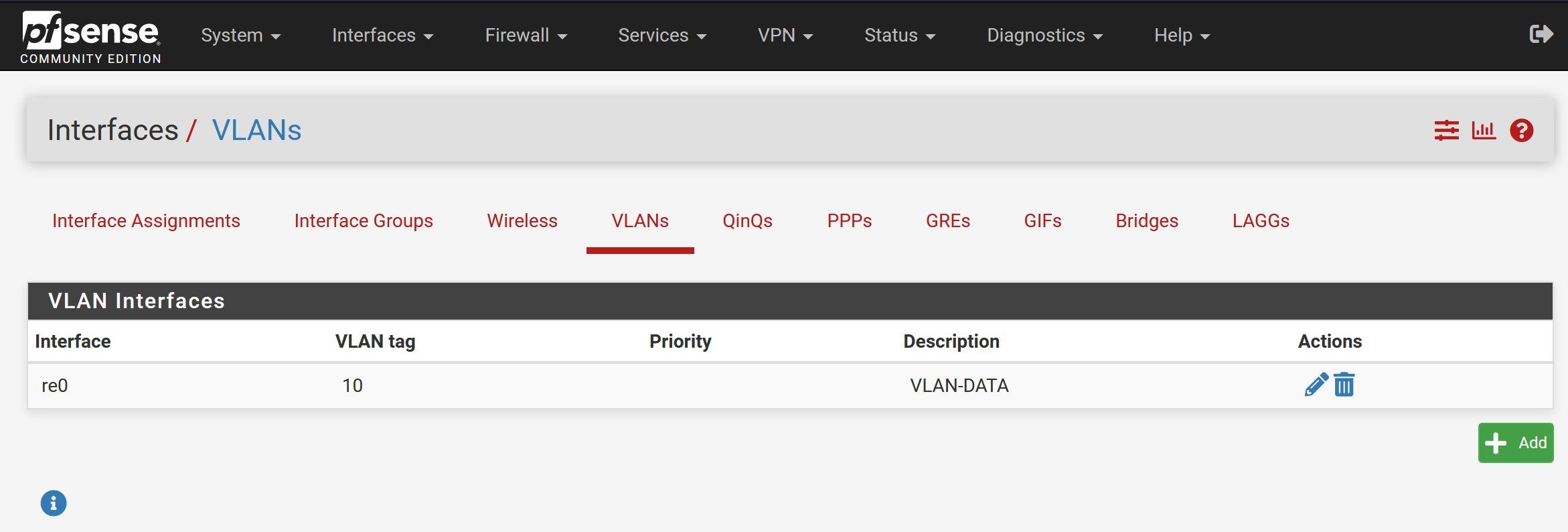Open the Wireless tab
Image resolution: width=1568 pixels, height=532 pixels.
point(522,220)
